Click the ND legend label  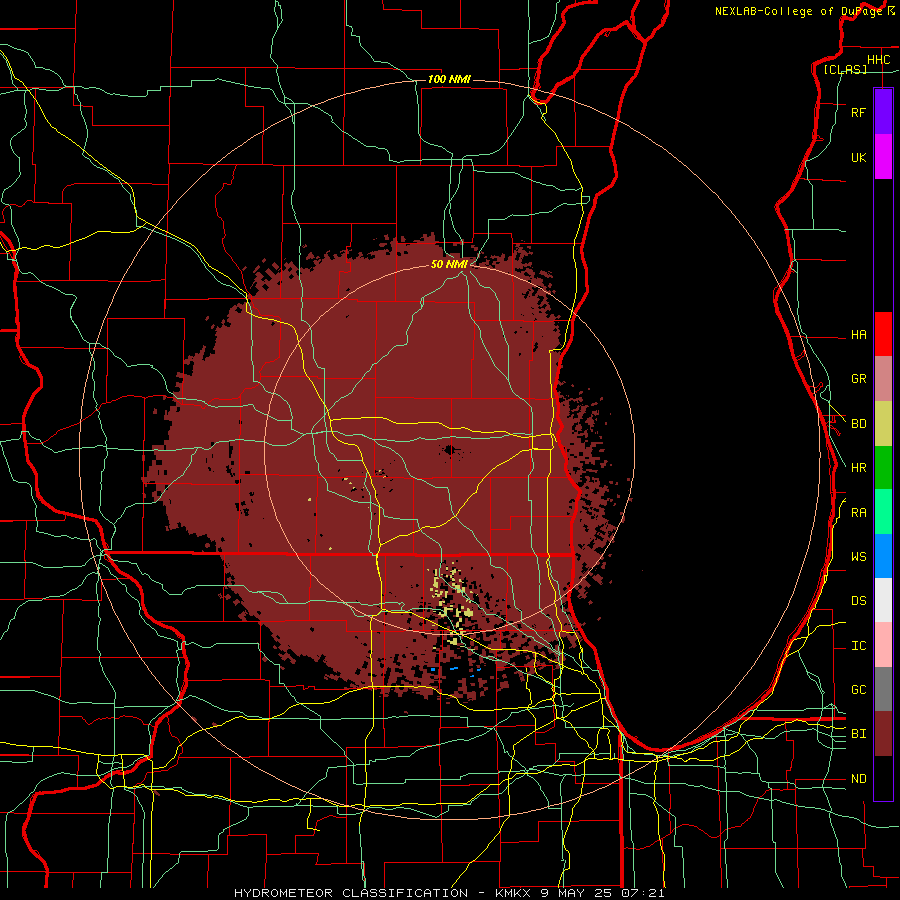click(858, 779)
